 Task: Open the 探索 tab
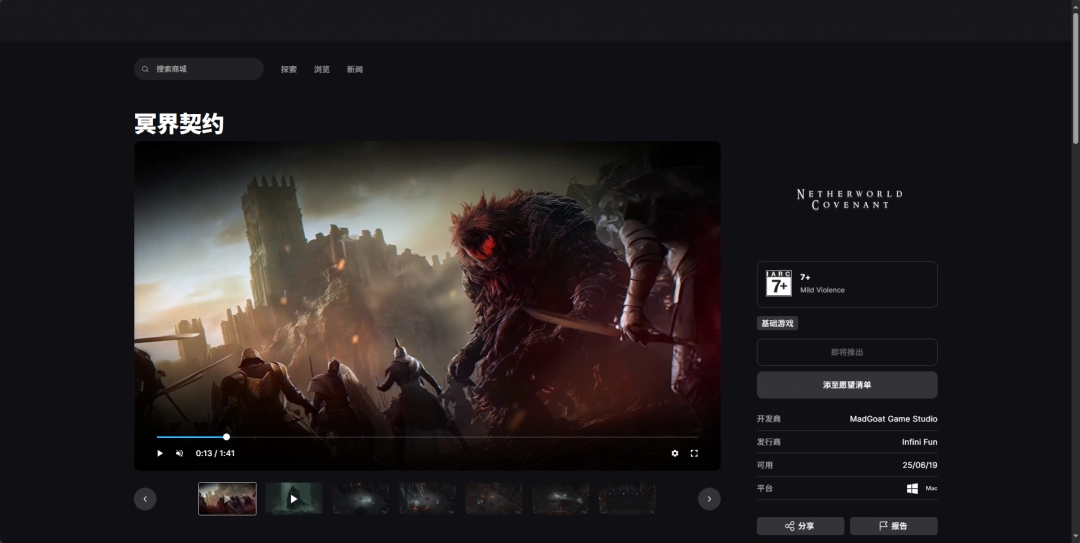289,69
